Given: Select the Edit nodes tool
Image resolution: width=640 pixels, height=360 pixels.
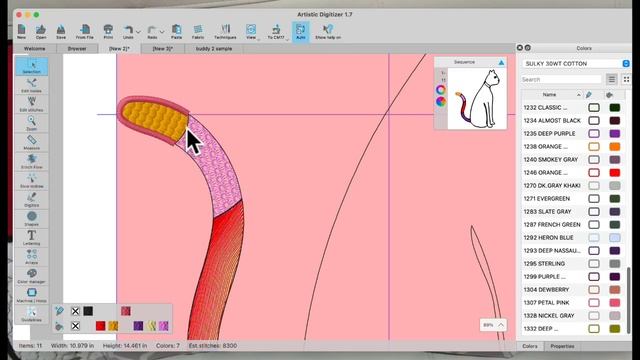Looking at the screenshot, I should coord(31,86).
